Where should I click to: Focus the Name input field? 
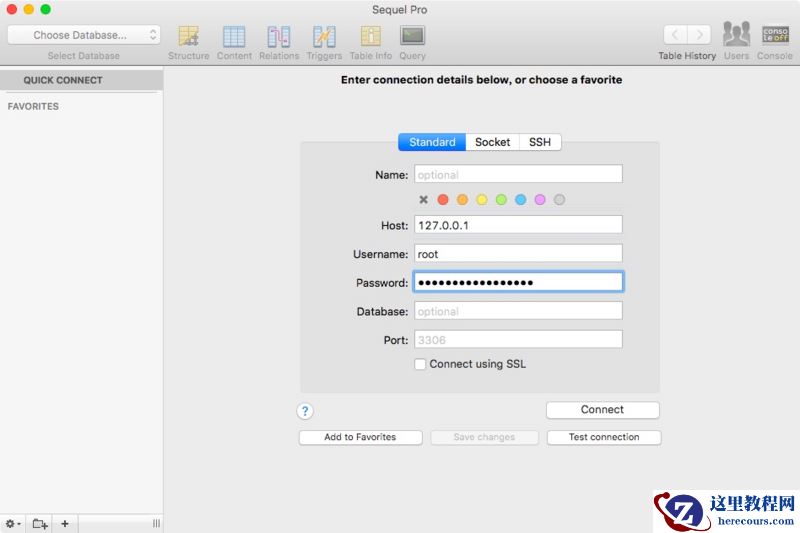(518, 174)
